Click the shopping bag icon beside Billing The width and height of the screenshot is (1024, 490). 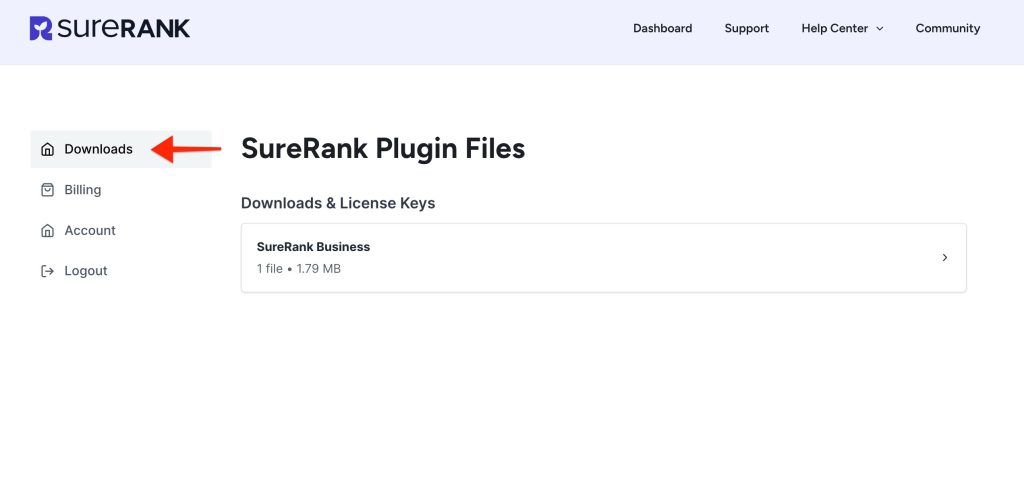47,190
